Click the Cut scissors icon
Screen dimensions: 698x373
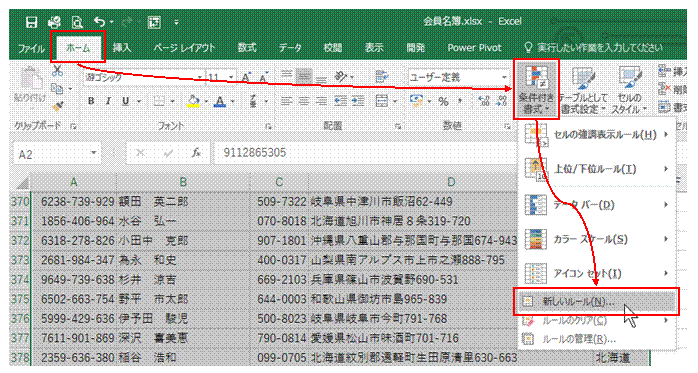57,70
